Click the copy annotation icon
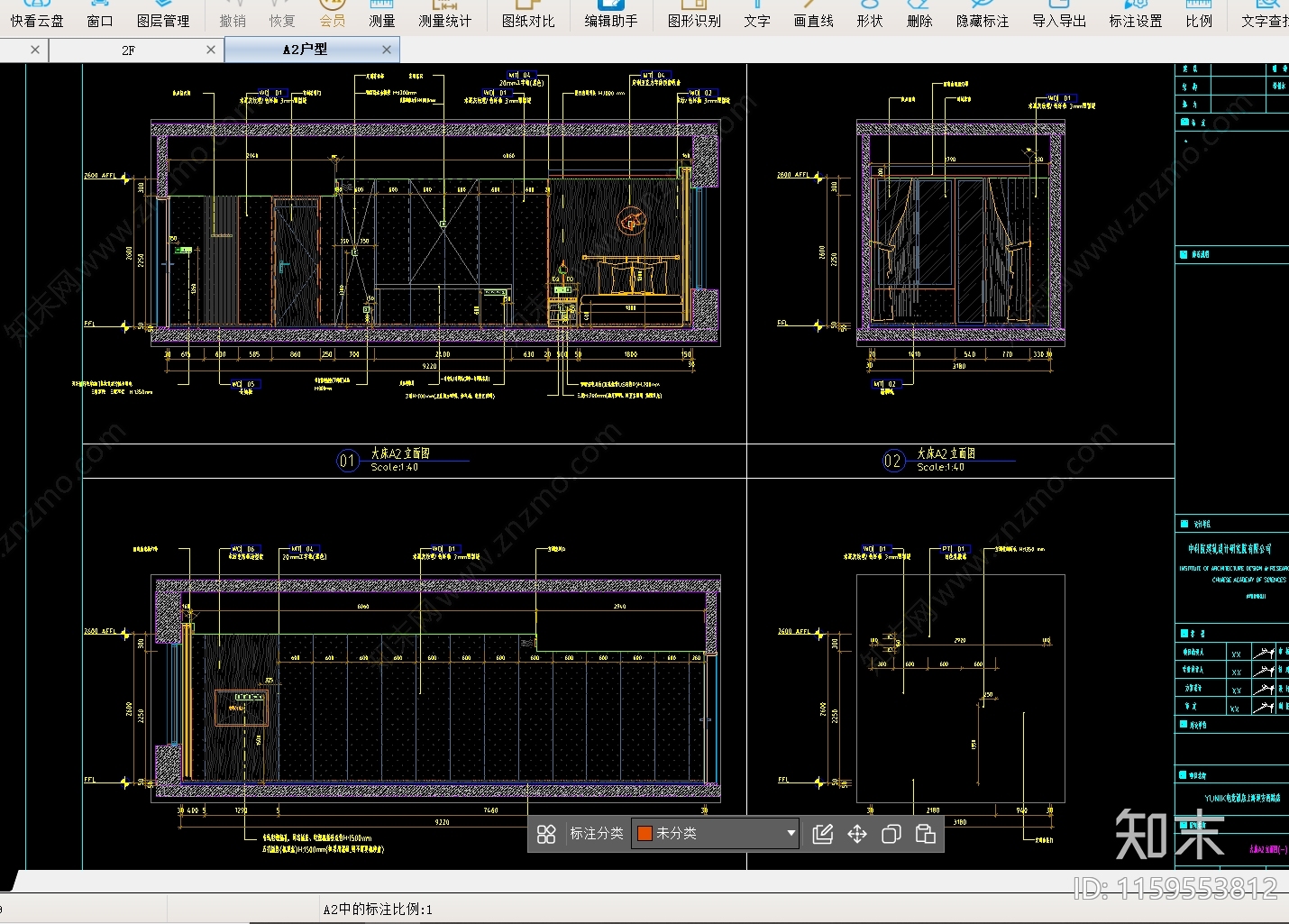The width and height of the screenshot is (1289, 924). 891,834
